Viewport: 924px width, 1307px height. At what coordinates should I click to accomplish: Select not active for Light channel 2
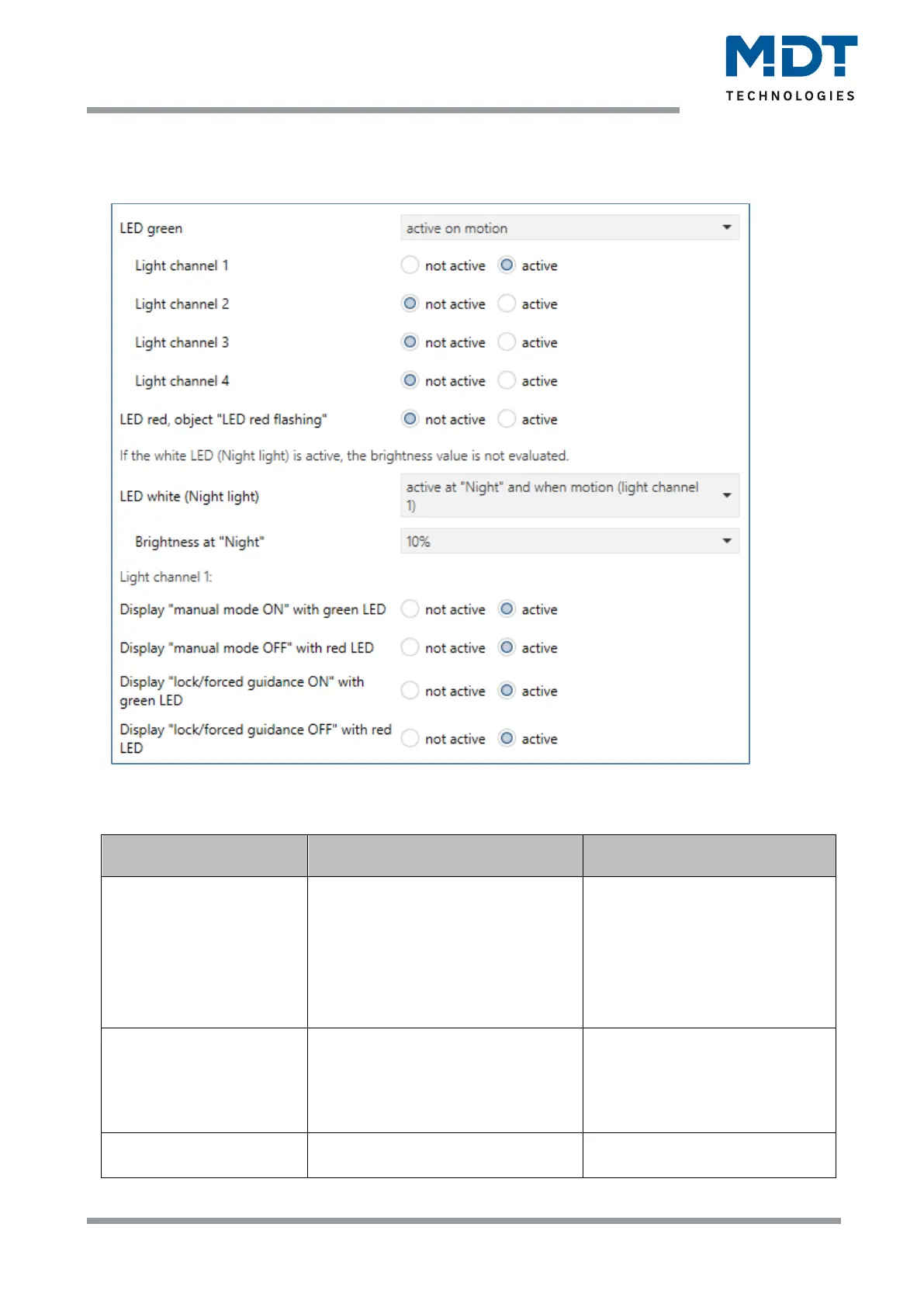410,303
